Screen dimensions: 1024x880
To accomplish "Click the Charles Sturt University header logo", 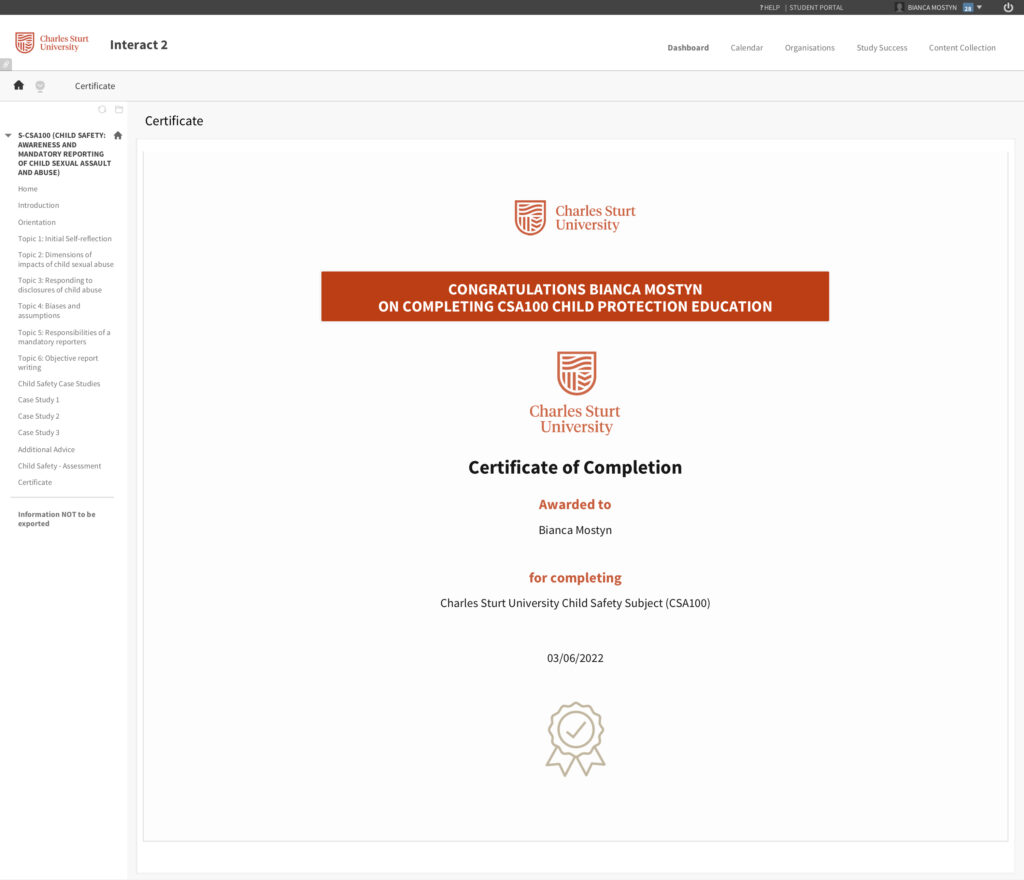I will [52, 43].
